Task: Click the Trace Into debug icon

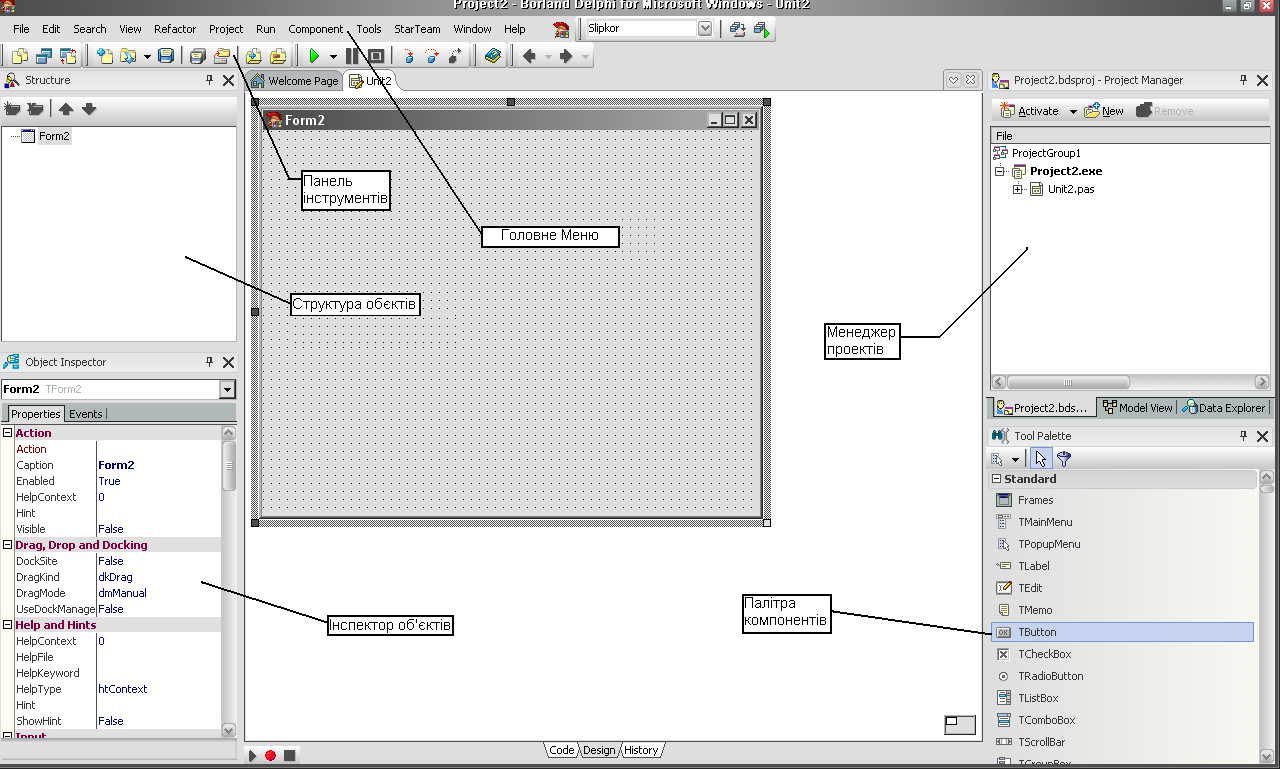Action: [409, 56]
